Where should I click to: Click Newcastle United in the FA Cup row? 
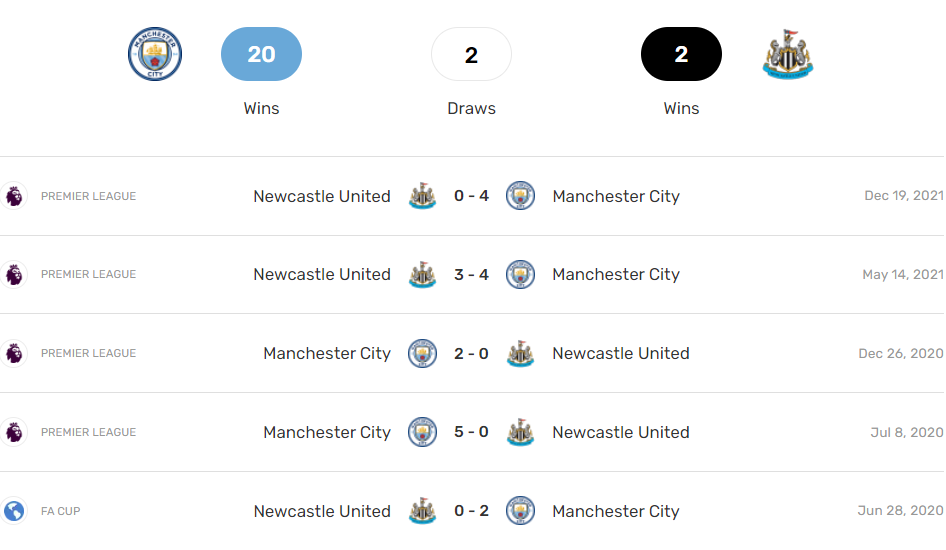pyautogui.click(x=322, y=511)
